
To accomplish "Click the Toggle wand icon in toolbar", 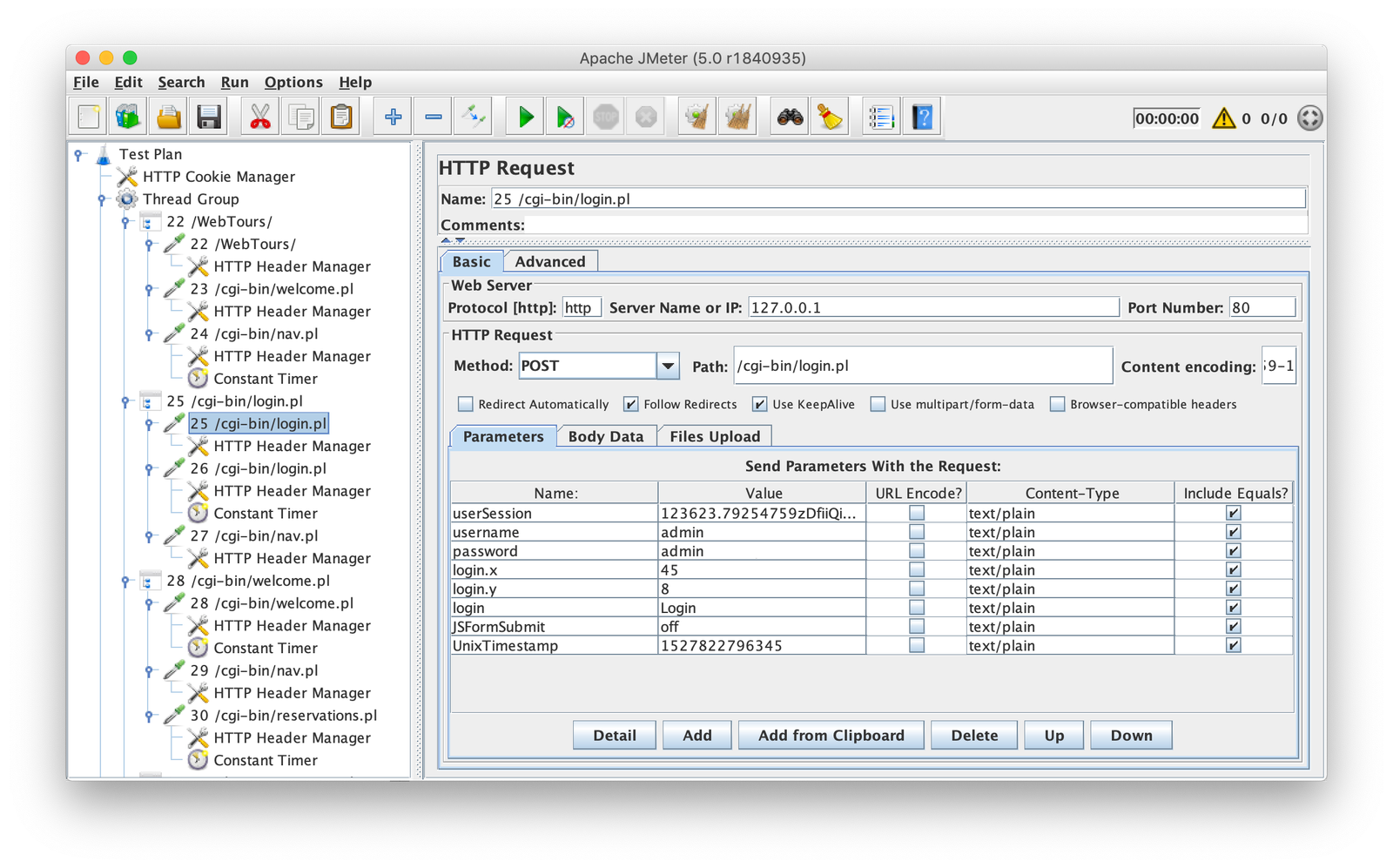I will (x=474, y=117).
